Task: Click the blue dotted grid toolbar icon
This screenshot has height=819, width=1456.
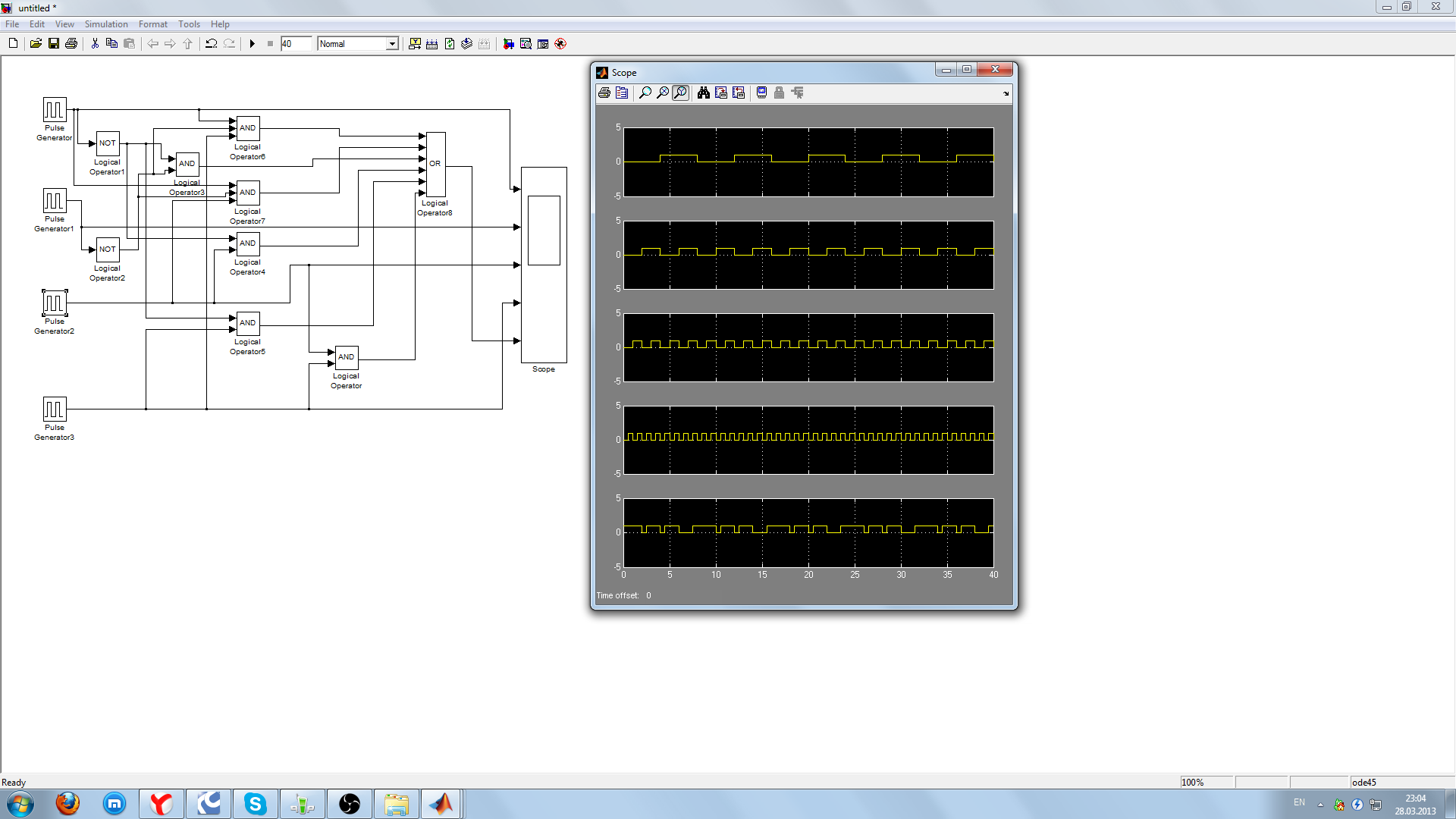Action: coord(432,44)
